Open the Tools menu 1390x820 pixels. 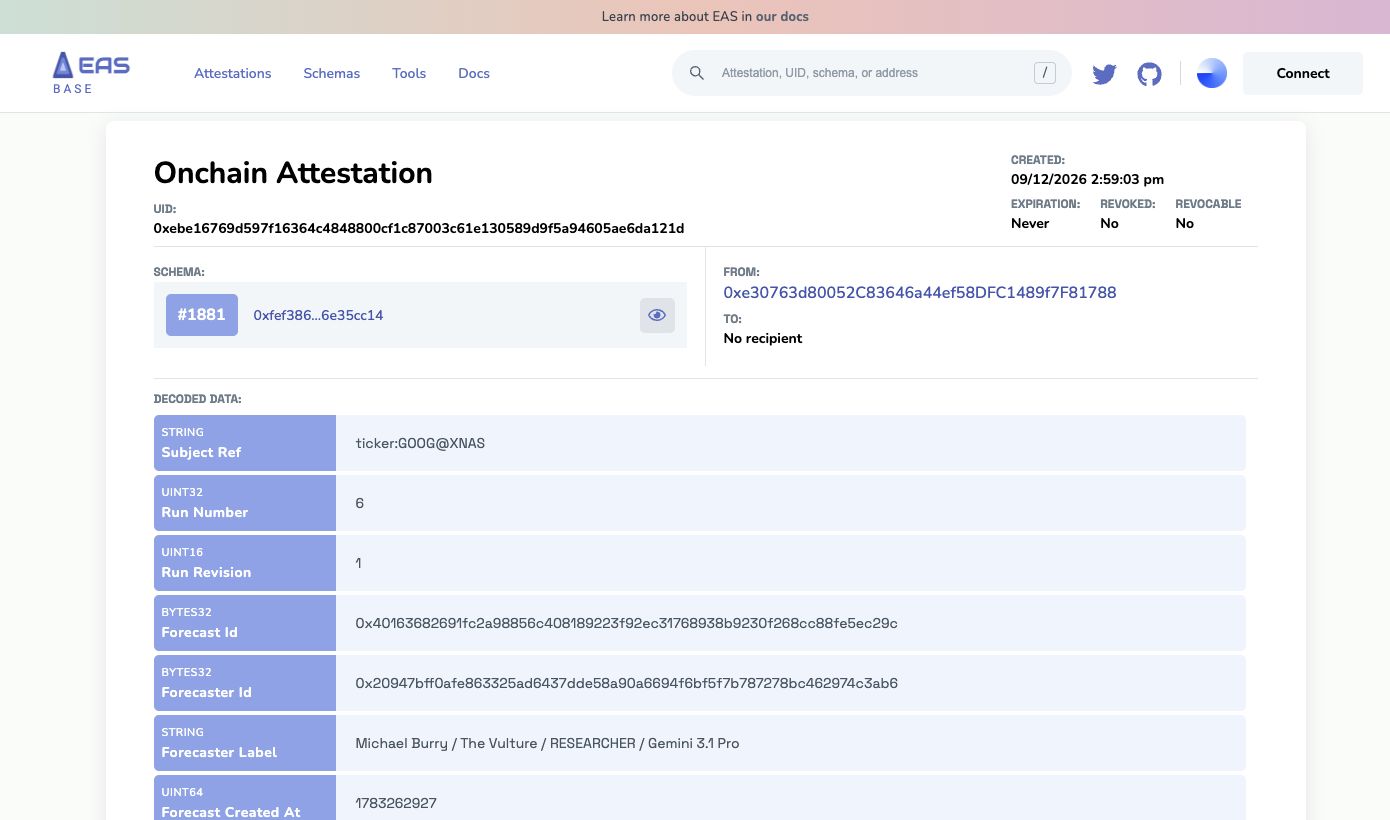409,73
